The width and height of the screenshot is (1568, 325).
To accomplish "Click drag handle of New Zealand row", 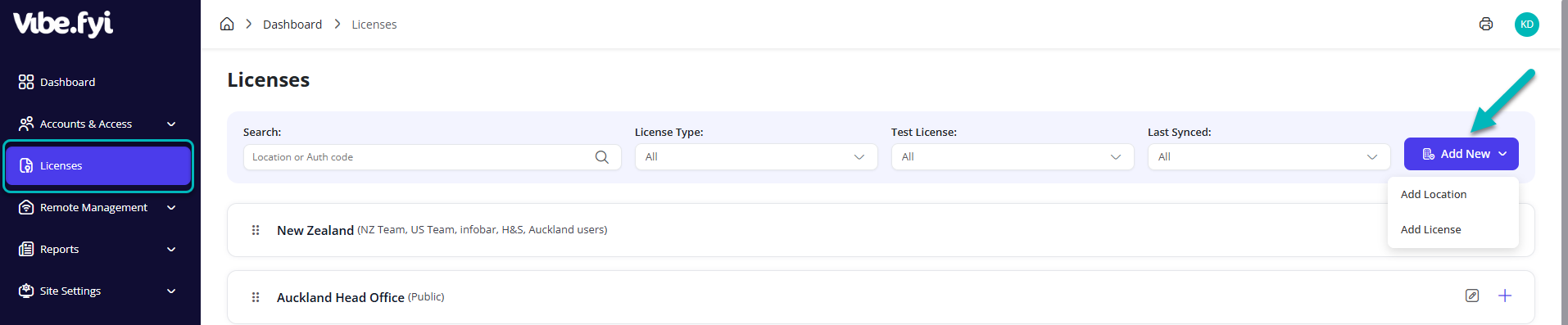I will [x=256, y=230].
